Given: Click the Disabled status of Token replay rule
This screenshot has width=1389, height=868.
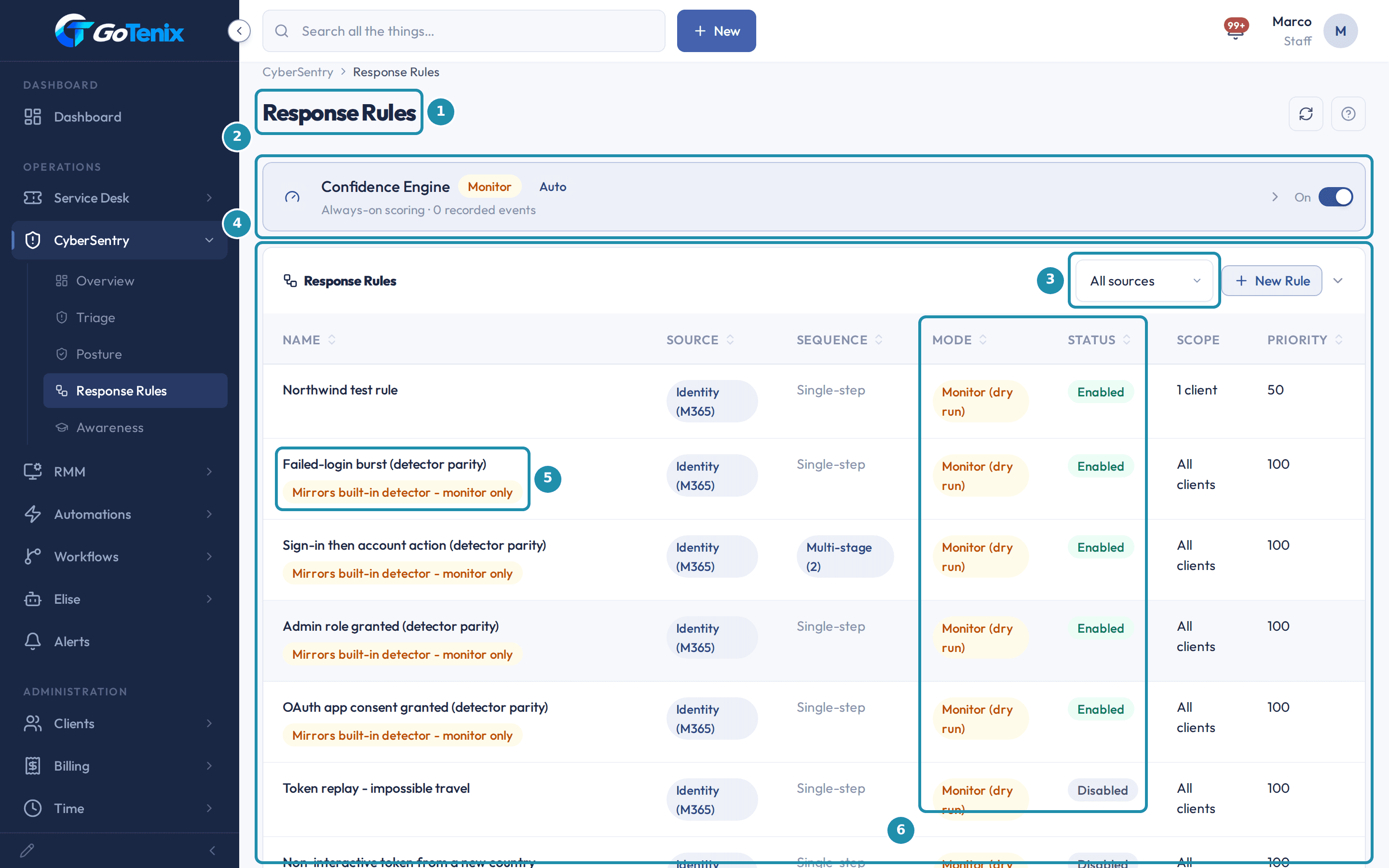Looking at the screenshot, I should click(1102, 790).
